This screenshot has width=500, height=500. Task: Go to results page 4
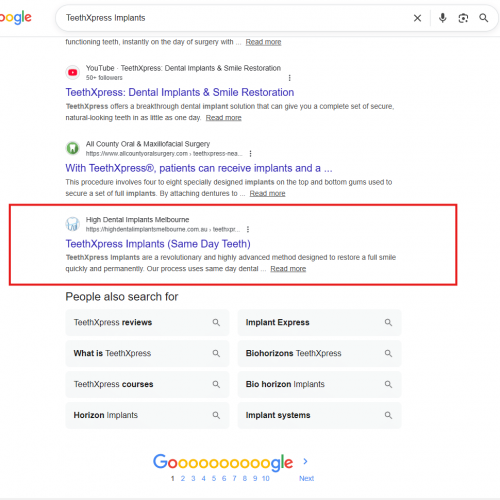point(203,478)
